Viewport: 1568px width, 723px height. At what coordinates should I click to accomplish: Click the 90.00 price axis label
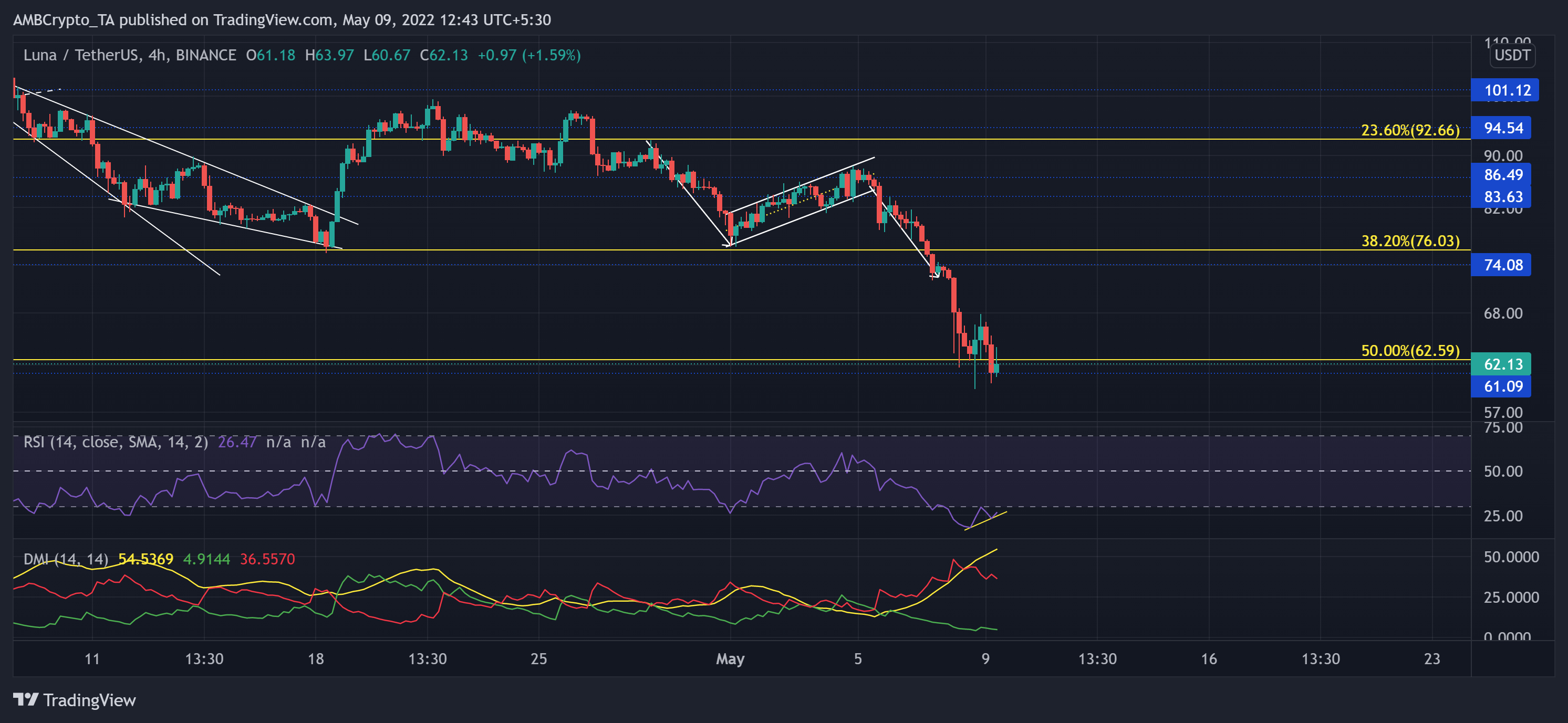[1503, 155]
